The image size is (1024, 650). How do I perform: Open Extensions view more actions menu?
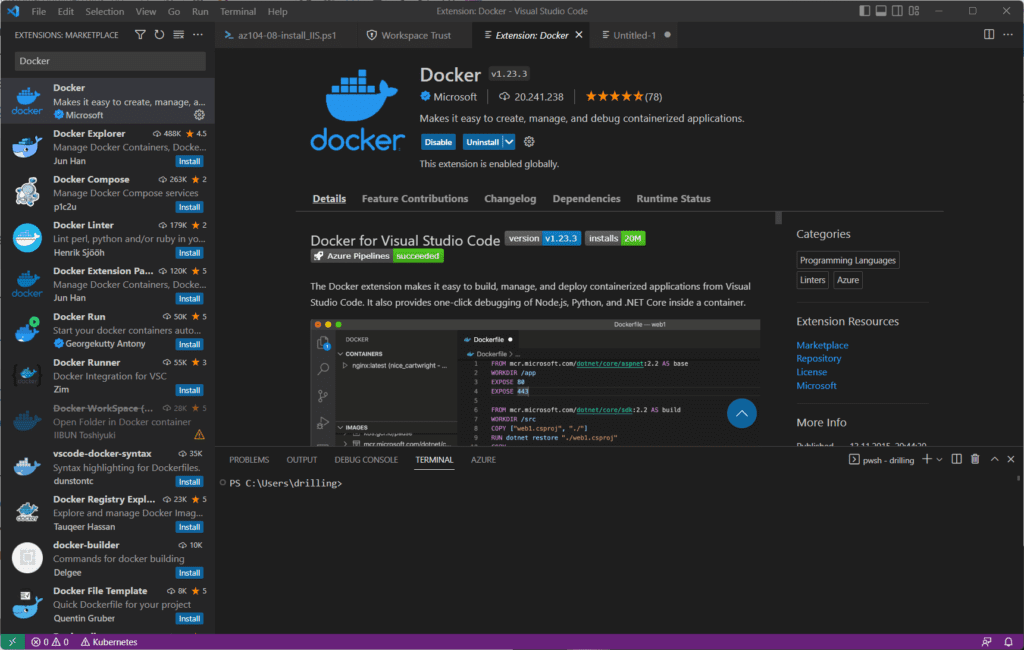pyautogui.click(x=198, y=35)
